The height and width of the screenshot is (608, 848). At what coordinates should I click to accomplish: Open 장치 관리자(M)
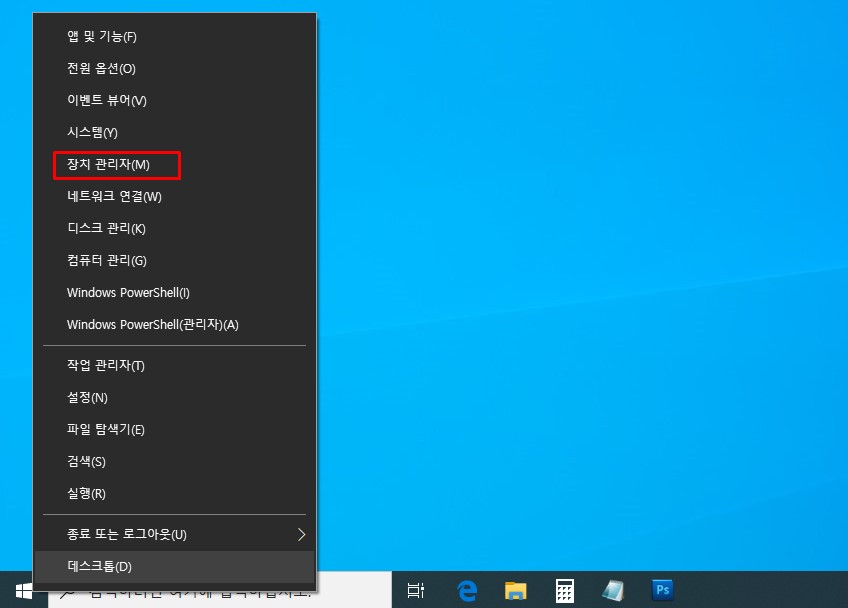pyautogui.click(x=175, y=164)
